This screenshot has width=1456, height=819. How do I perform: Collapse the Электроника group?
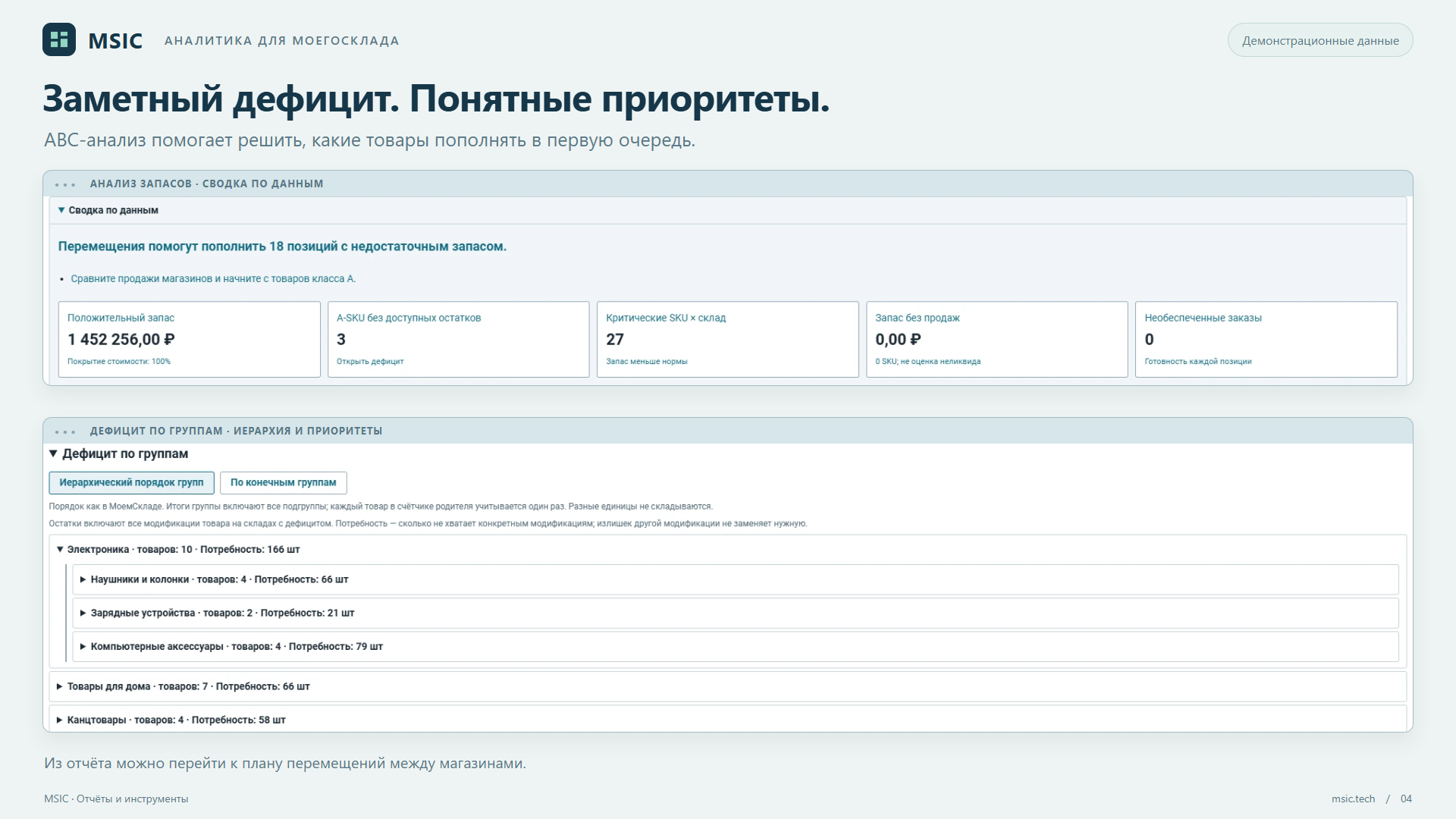click(x=178, y=549)
